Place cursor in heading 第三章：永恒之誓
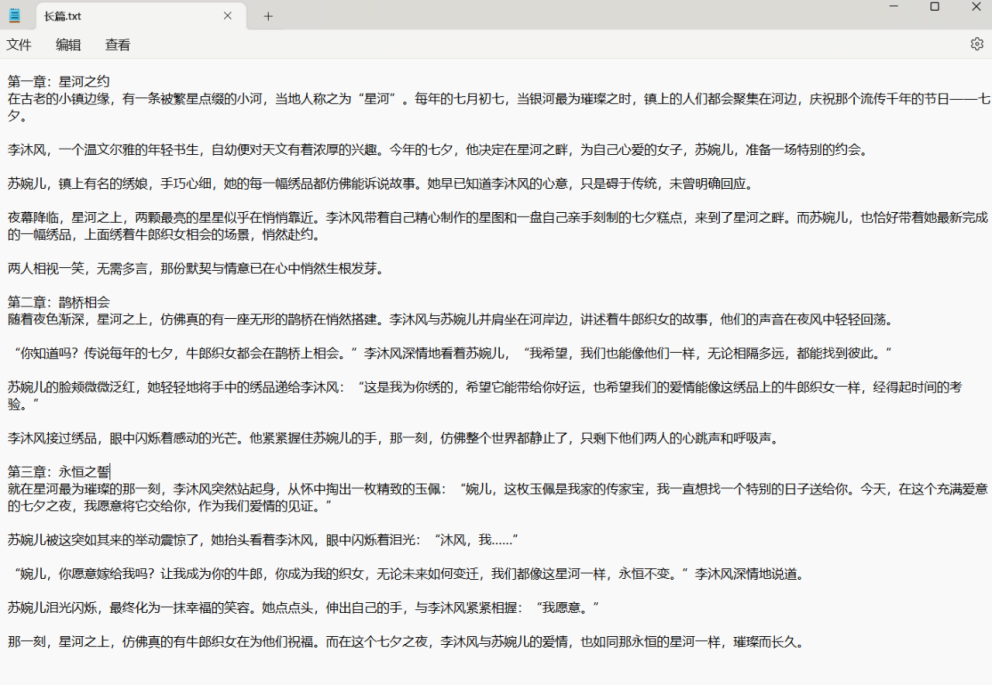Screen dimensions: 992x686 coord(59,472)
